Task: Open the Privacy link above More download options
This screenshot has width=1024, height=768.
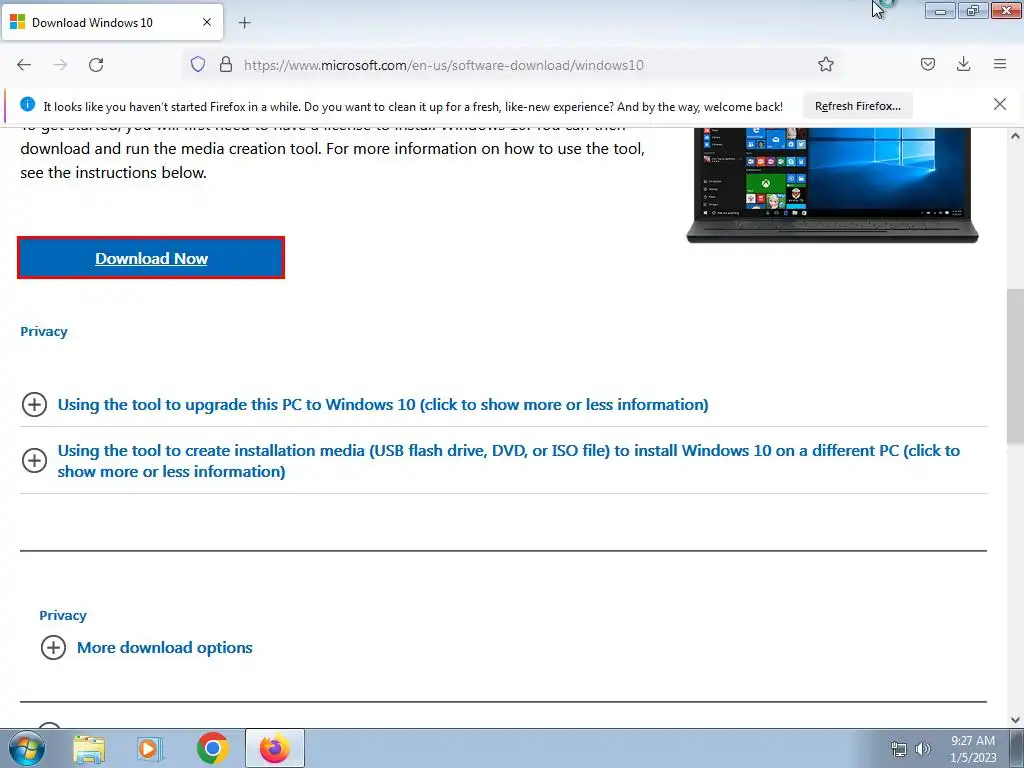Action: coord(63,616)
